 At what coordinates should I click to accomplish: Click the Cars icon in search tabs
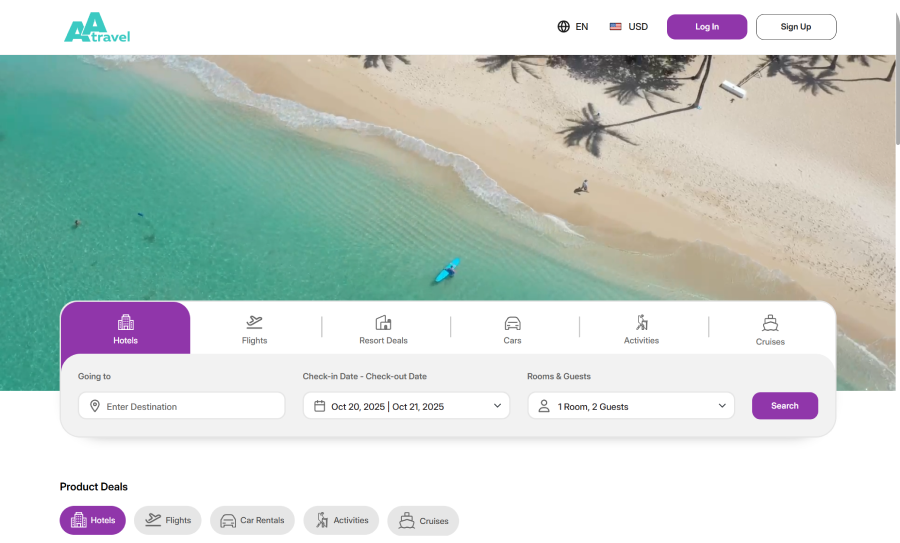(x=513, y=323)
